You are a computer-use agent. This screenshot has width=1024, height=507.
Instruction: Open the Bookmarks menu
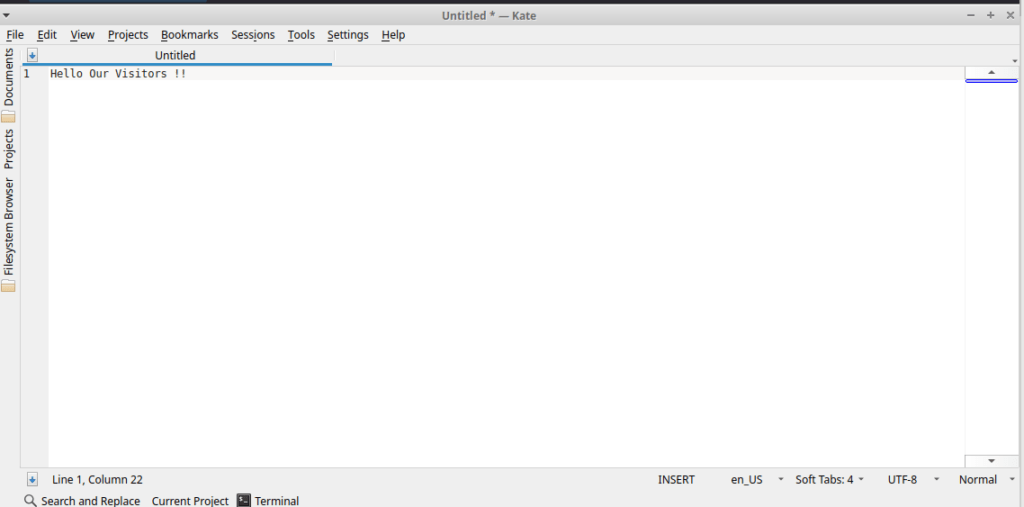coord(189,35)
